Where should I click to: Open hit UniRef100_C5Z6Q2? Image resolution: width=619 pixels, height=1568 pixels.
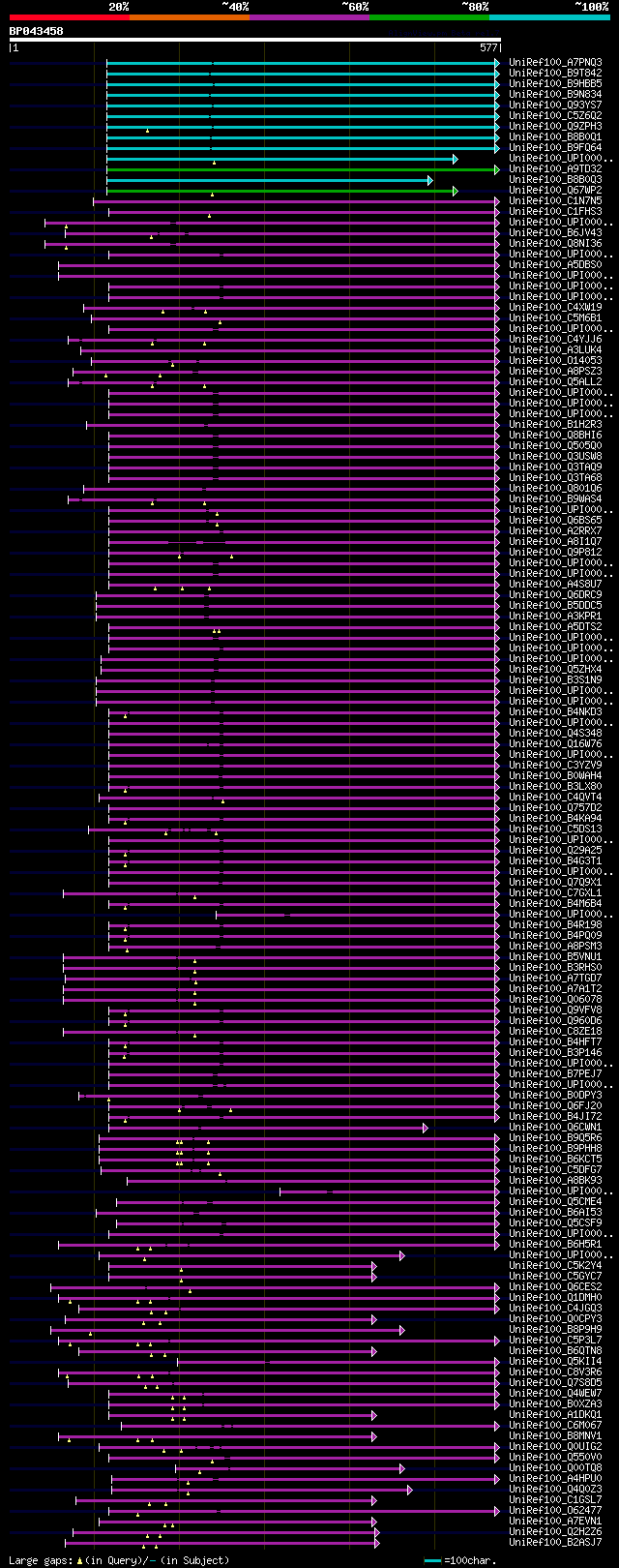(x=555, y=115)
